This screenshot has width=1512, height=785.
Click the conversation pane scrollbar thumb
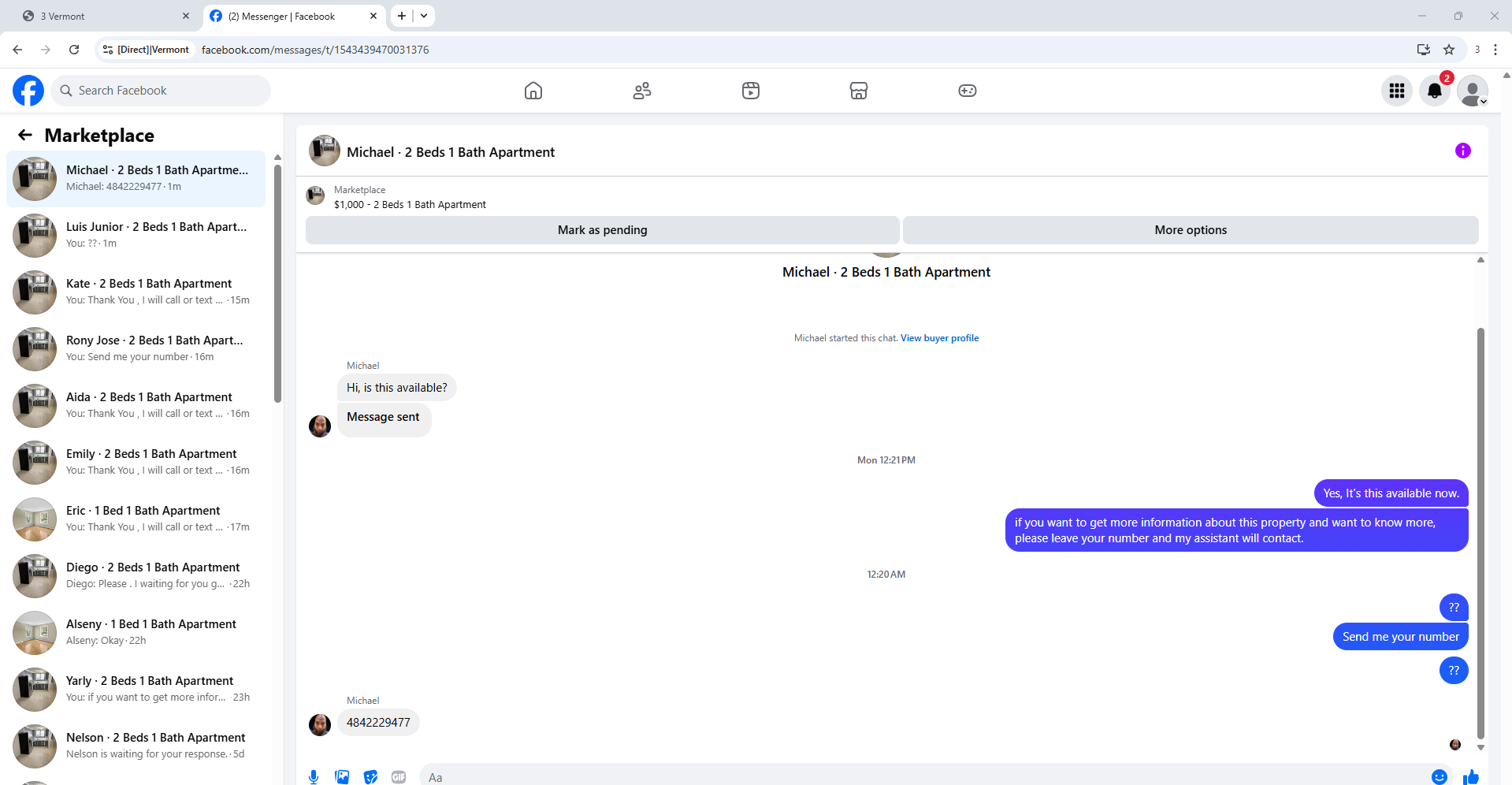[x=1480, y=533]
